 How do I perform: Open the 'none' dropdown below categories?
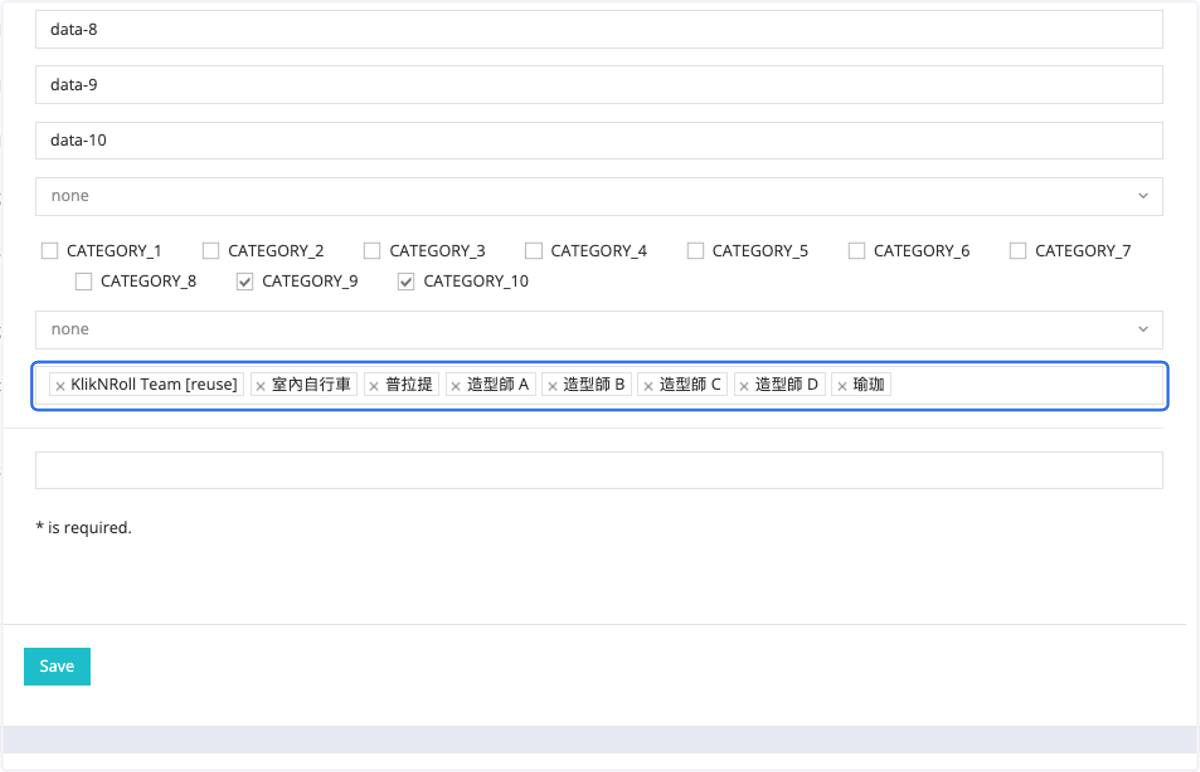(599, 330)
